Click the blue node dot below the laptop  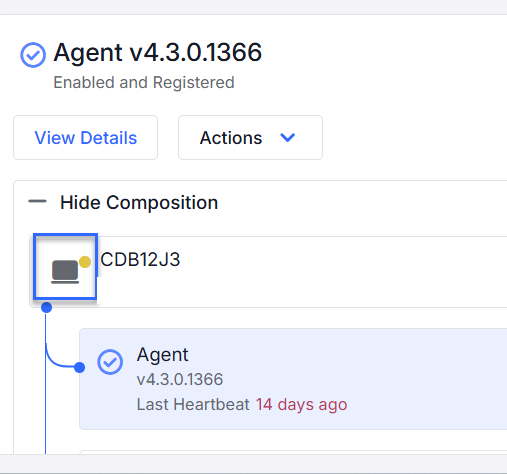click(47, 307)
